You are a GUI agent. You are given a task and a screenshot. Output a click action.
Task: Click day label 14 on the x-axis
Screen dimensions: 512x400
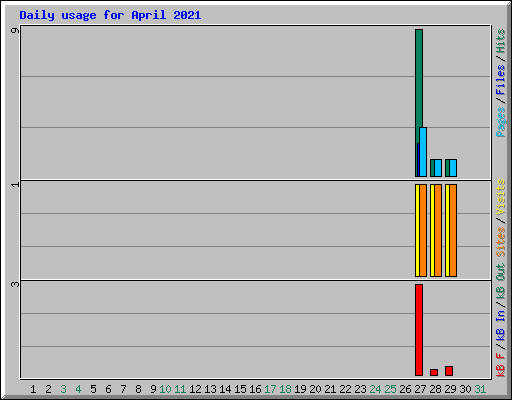[x=225, y=389]
